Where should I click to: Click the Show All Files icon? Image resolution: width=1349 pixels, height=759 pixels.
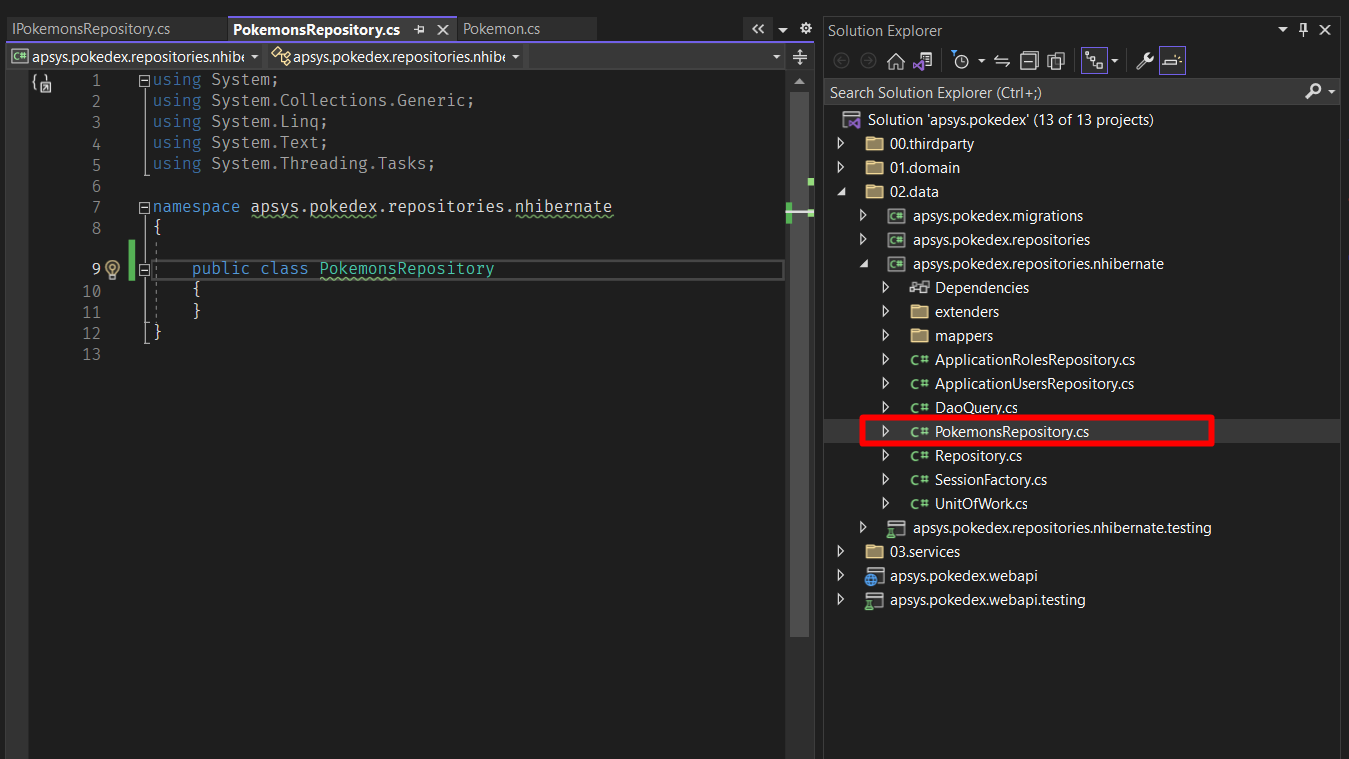click(1056, 61)
